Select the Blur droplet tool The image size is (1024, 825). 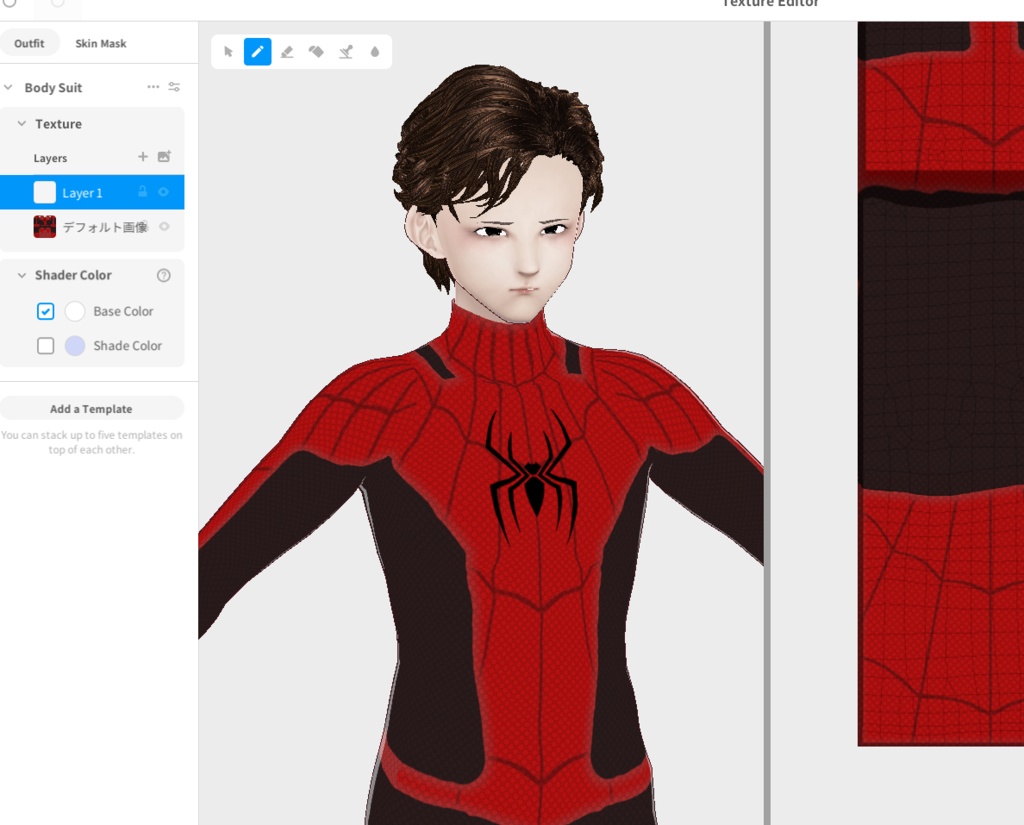375,52
